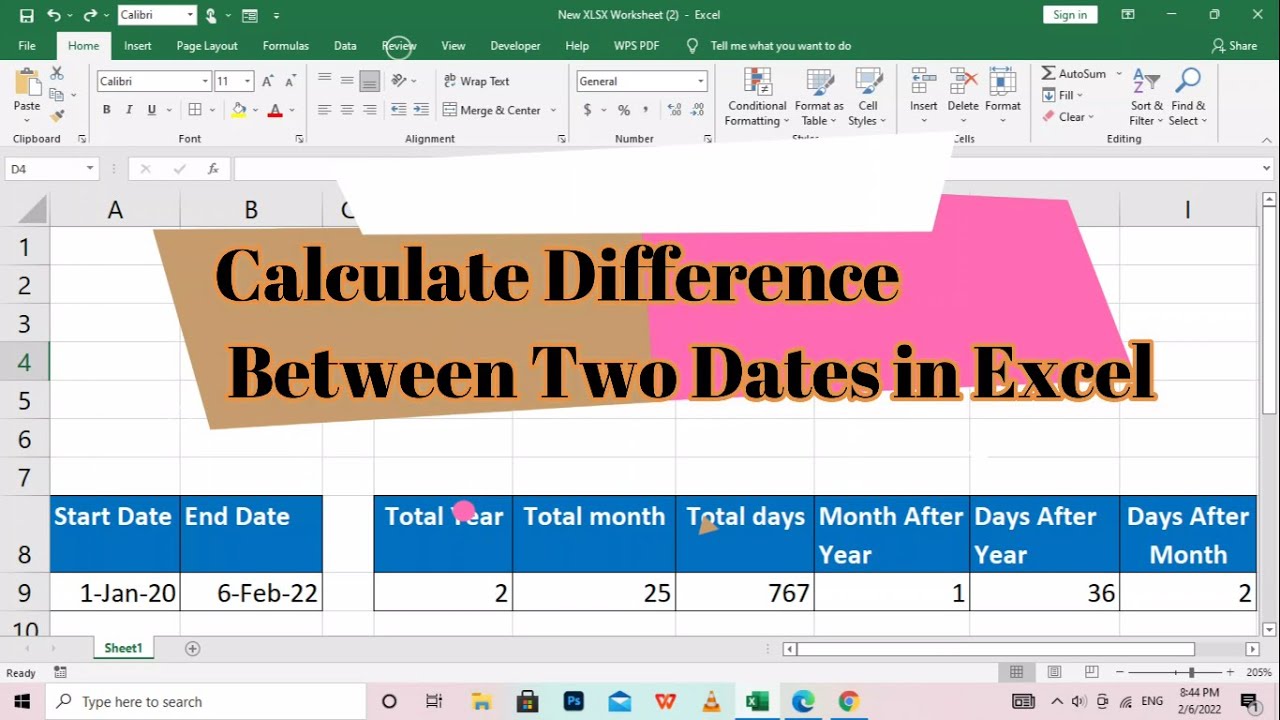Set Middle Align vertical alignment
The image size is (1280, 720).
coord(347,81)
